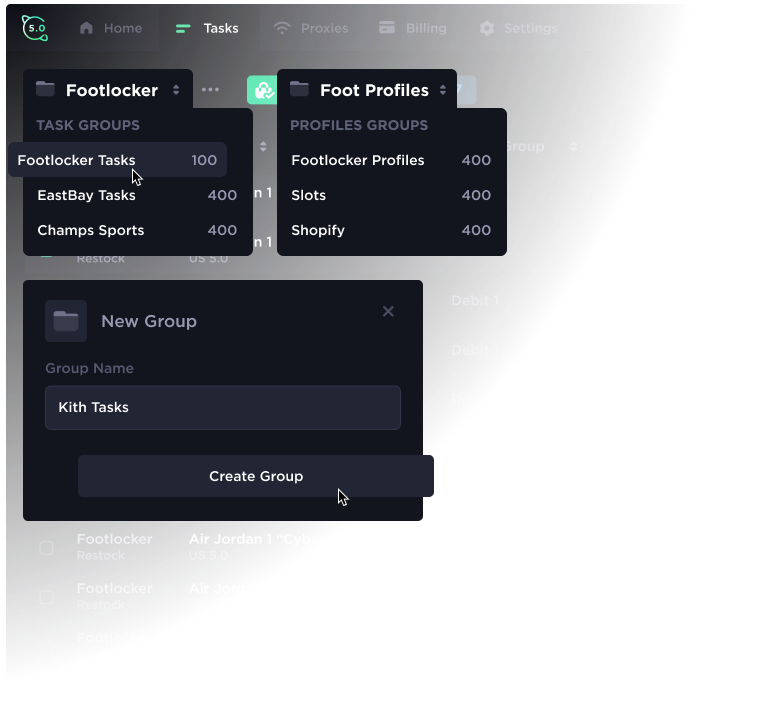759x713 pixels.
Task: Close the New Group dialog
Action: coord(388,311)
